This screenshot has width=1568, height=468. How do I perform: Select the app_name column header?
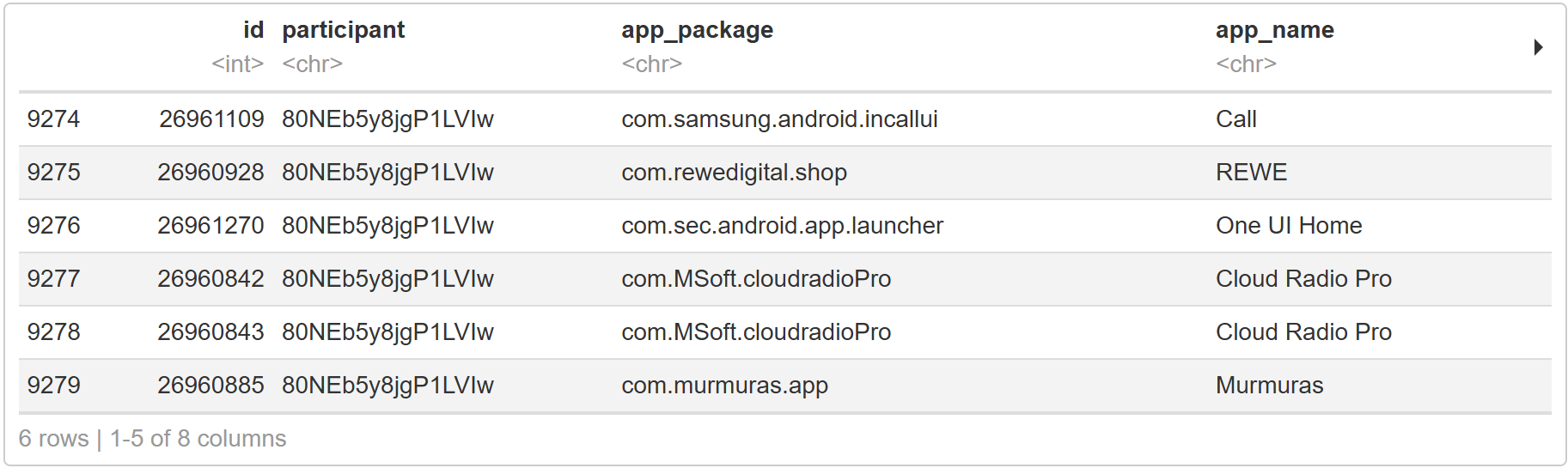[x=1274, y=30]
